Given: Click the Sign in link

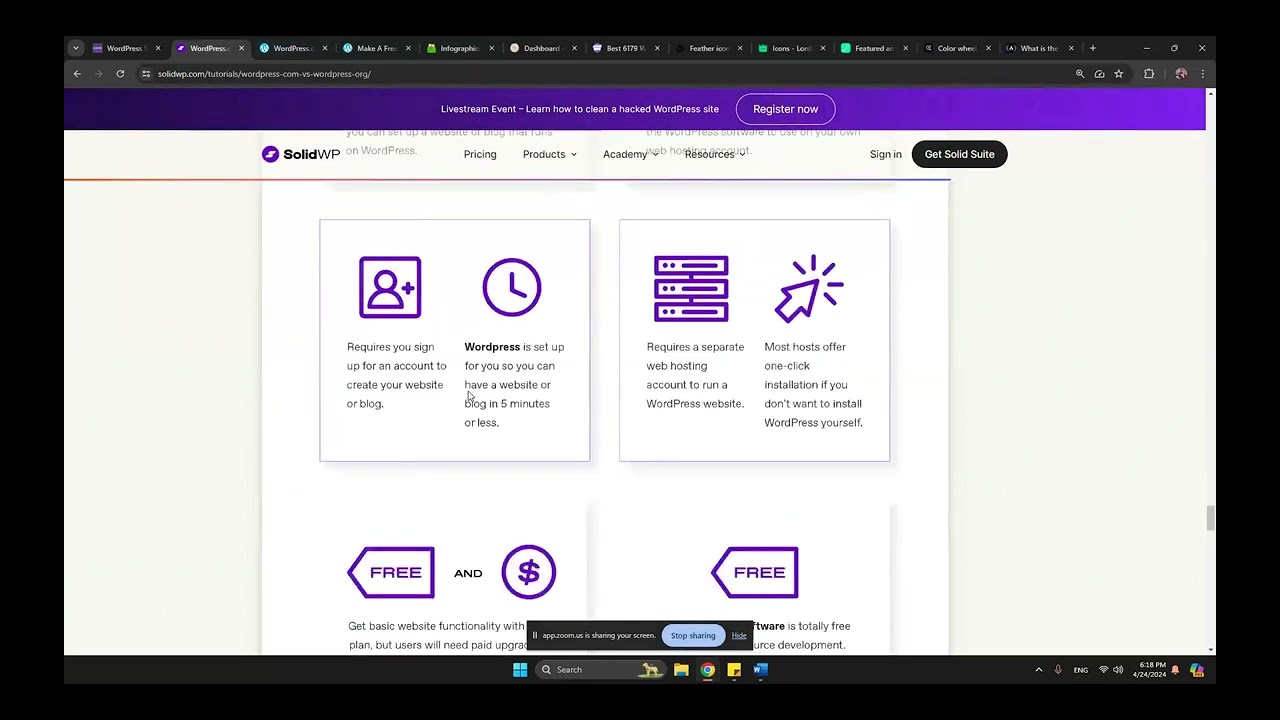Looking at the screenshot, I should pos(885,154).
